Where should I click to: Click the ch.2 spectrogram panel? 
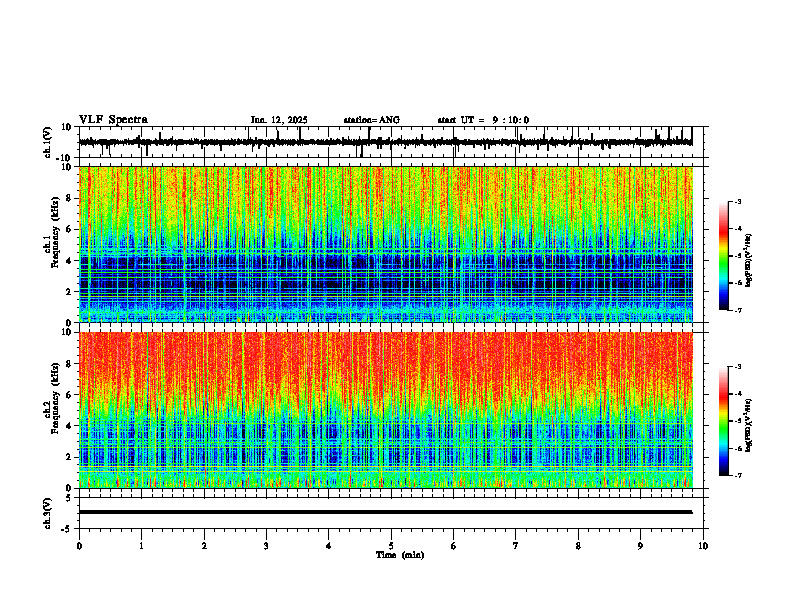[x=386, y=410]
